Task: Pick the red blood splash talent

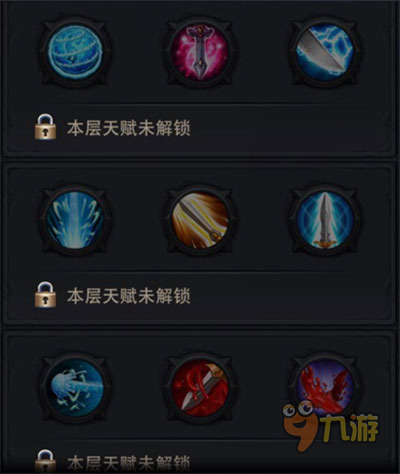Action: (324, 389)
